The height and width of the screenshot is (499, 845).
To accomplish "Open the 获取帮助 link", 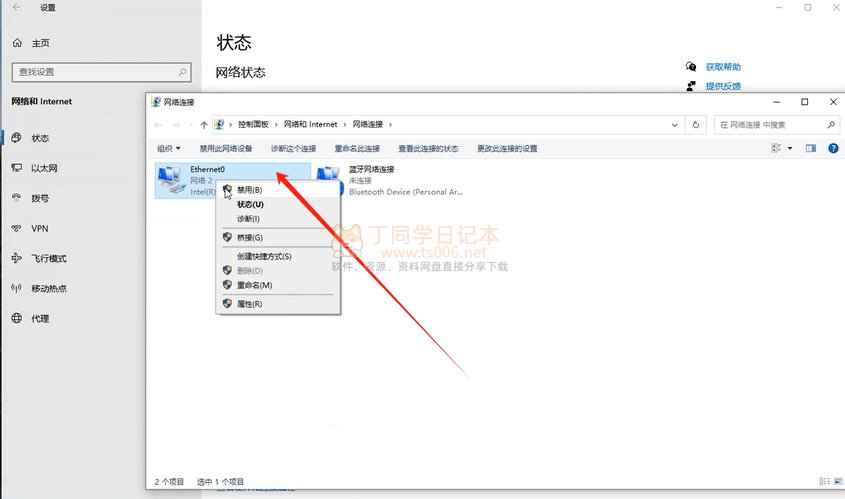I will coord(723,67).
